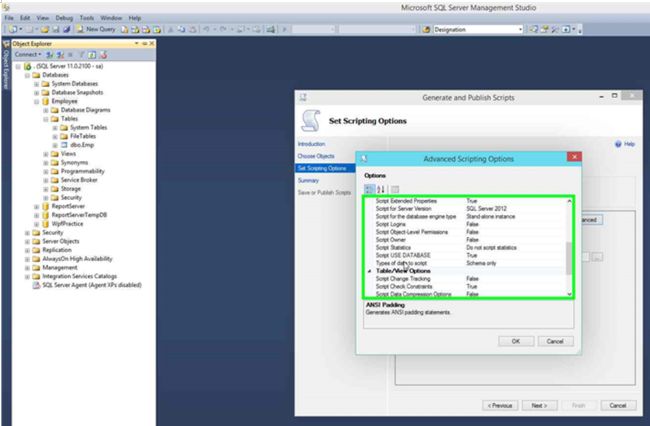Screen dimensions: 650x426
Task: Select the 'Script USE DATABASE' property row
Action: [465, 255]
